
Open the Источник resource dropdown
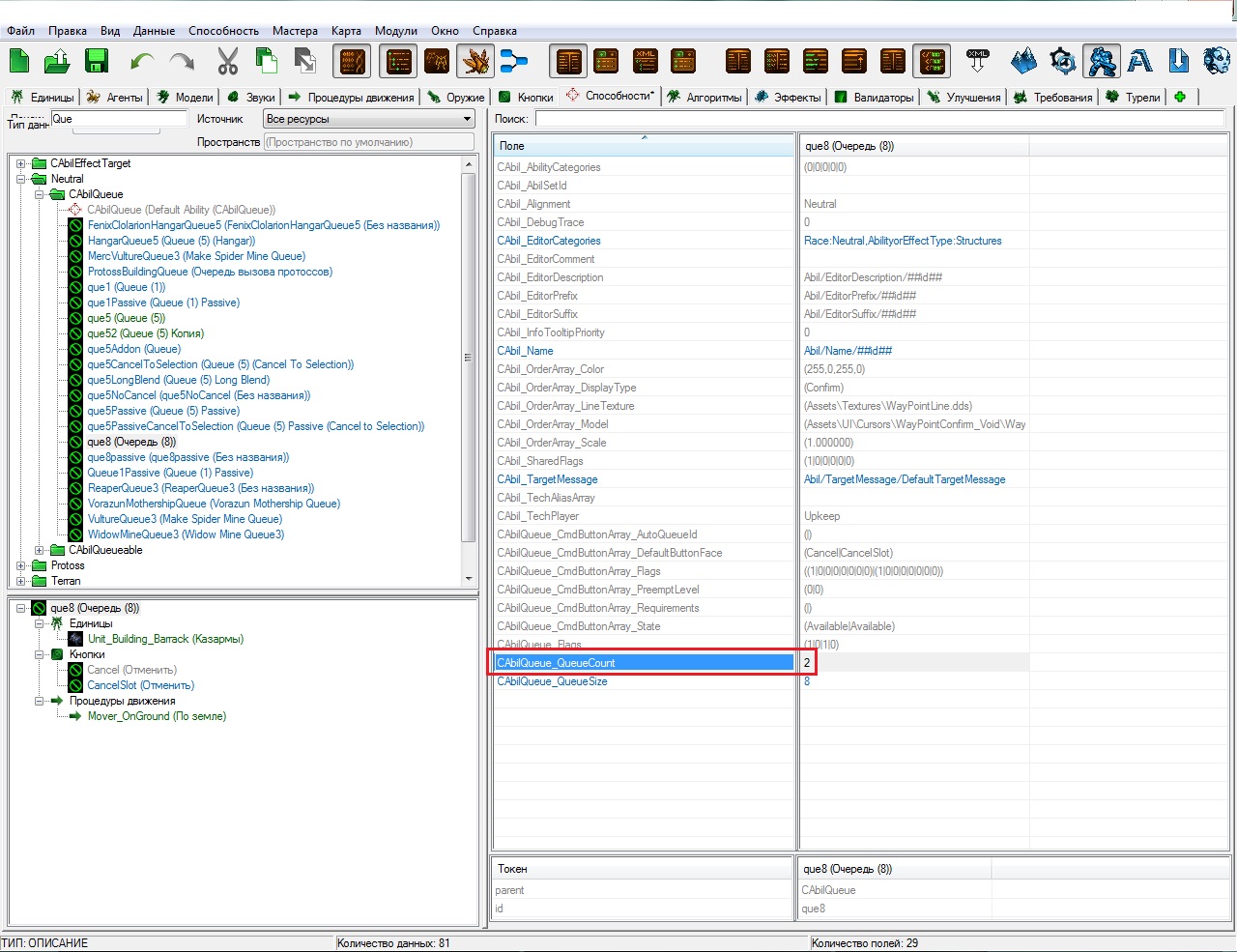click(x=369, y=119)
